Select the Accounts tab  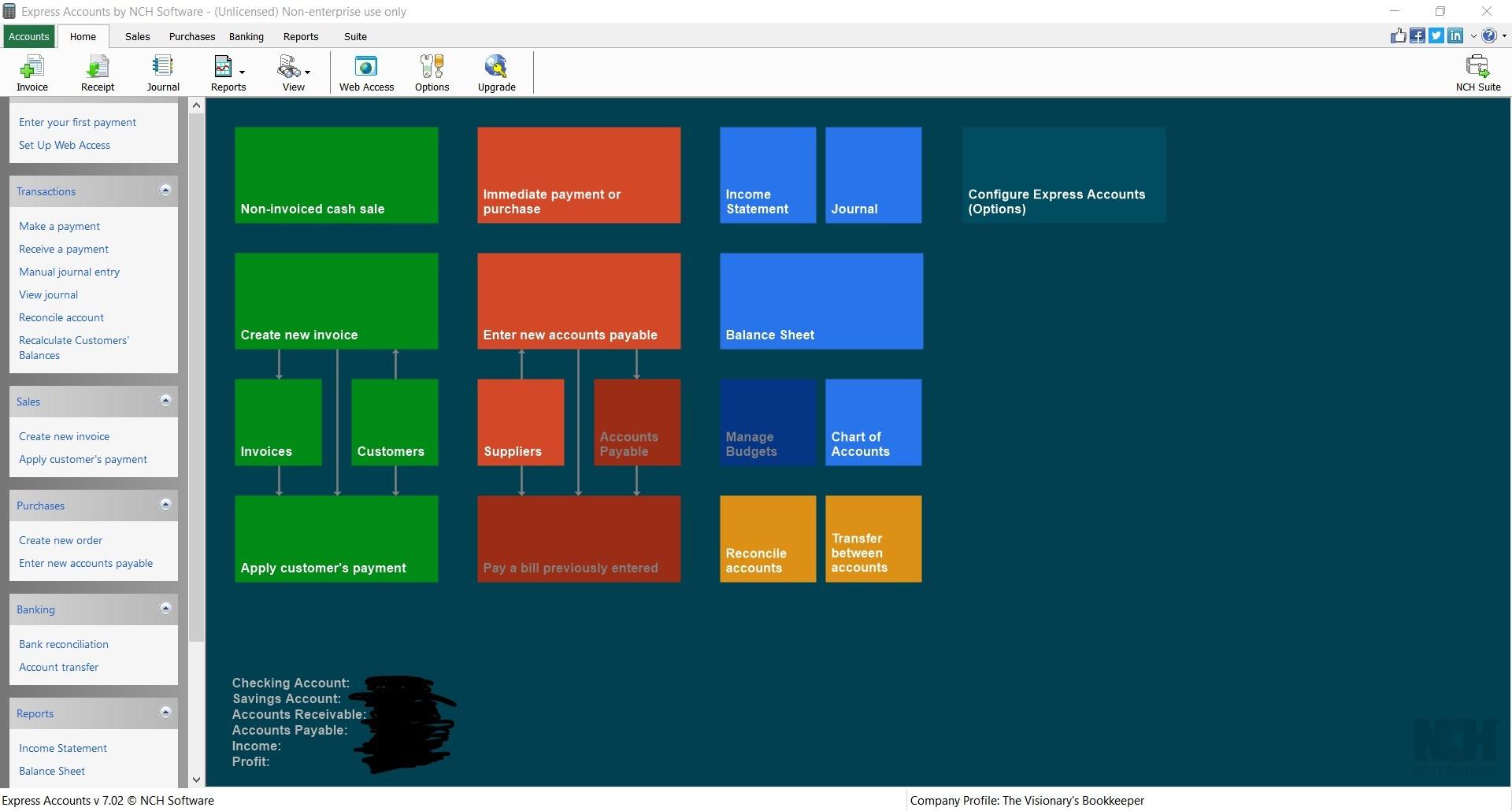pyautogui.click(x=28, y=36)
